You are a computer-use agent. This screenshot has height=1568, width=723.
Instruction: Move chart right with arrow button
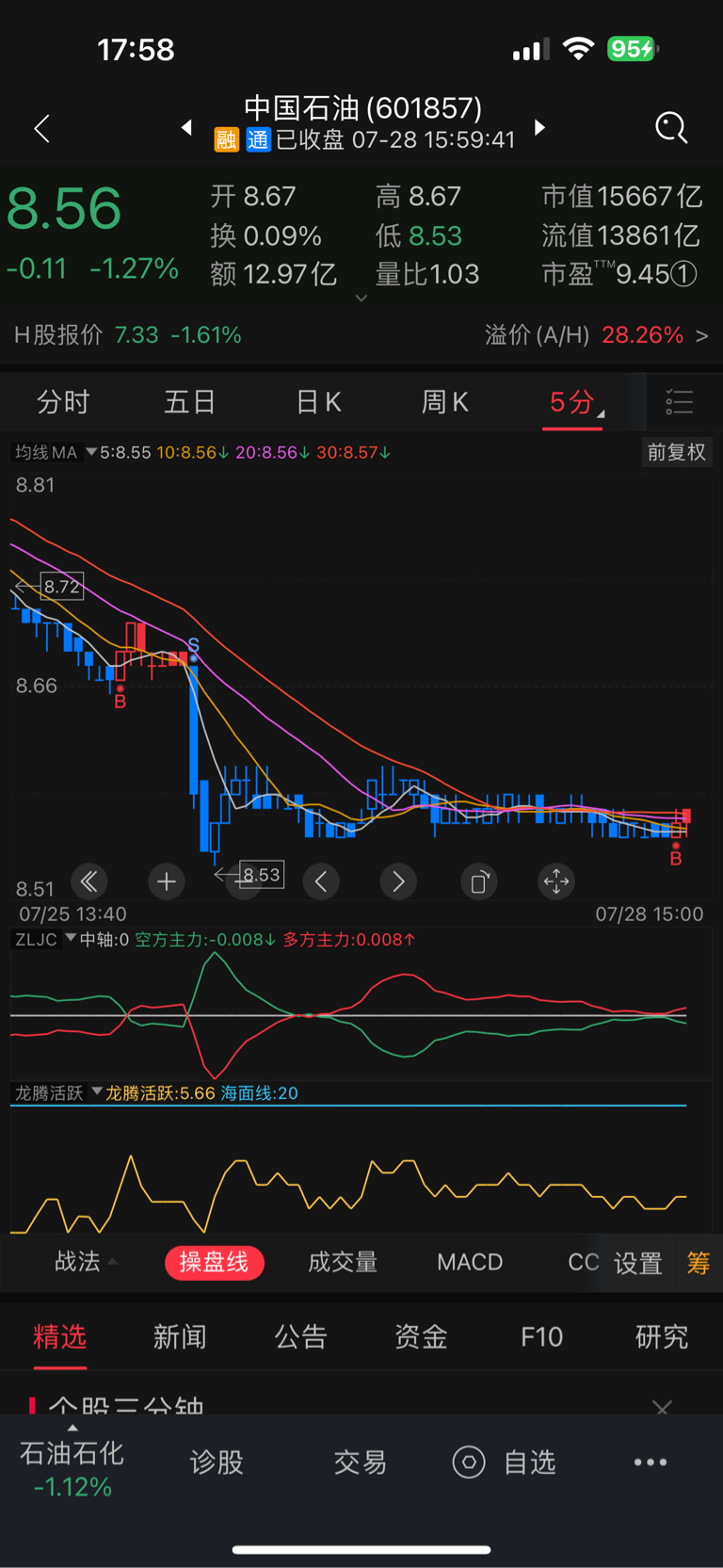pyautogui.click(x=398, y=881)
